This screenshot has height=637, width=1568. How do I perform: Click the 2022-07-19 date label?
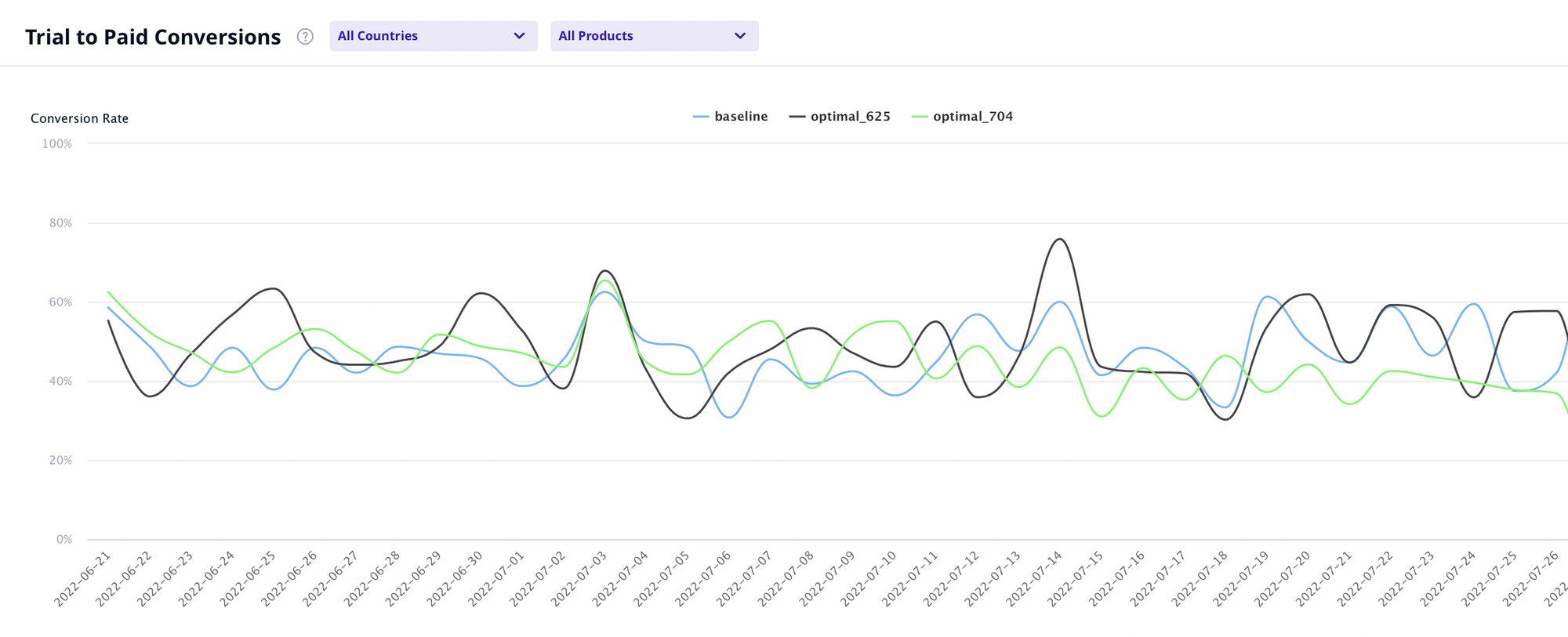pyautogui.click(x=1241, y=578)
